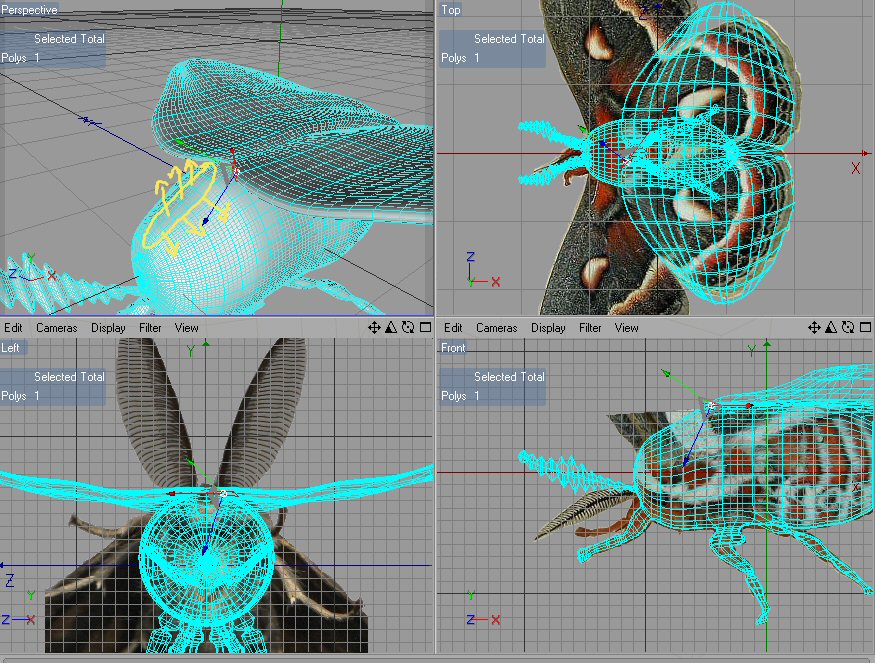Open the Filter menu above Front viewport
The image size is (875, 663).
pos(590,328)
